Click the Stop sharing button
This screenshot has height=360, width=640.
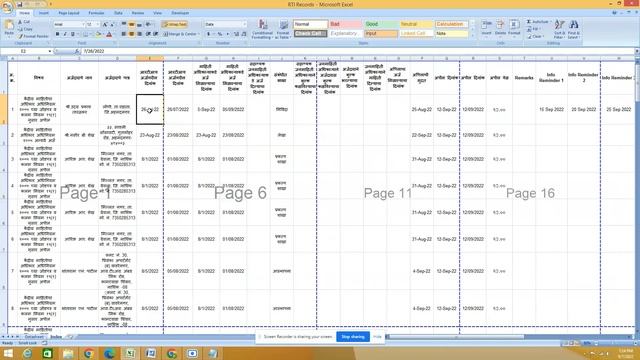353,337
